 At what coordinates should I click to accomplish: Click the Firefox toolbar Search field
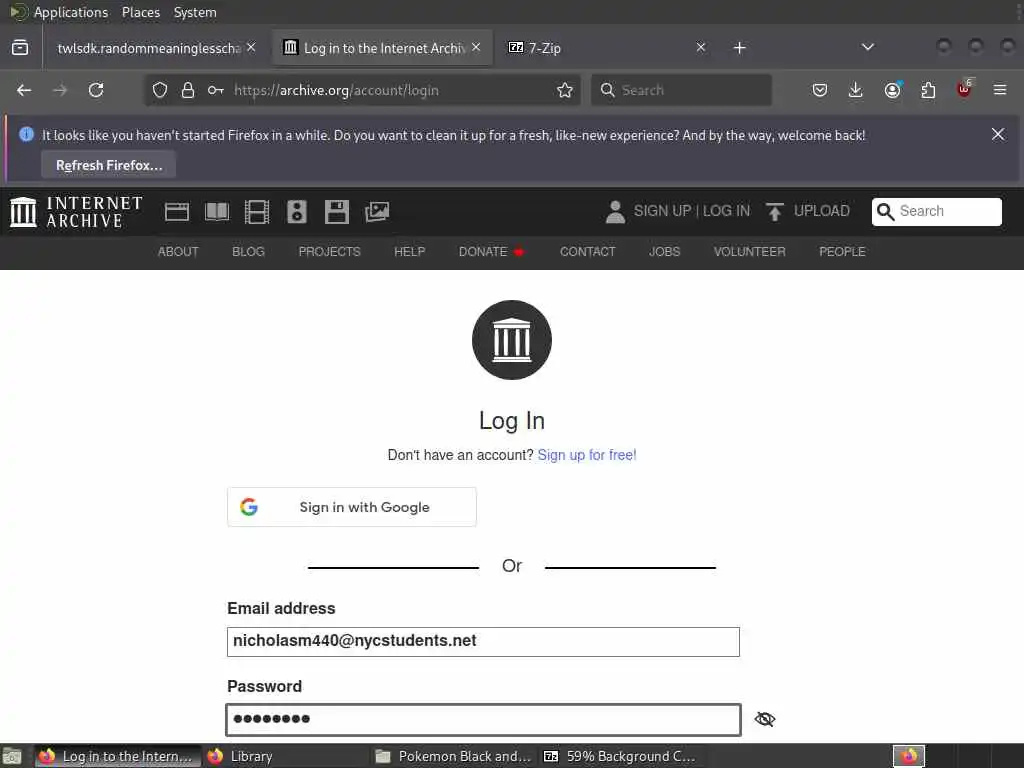pyautogui.click(x=681, y=90)
